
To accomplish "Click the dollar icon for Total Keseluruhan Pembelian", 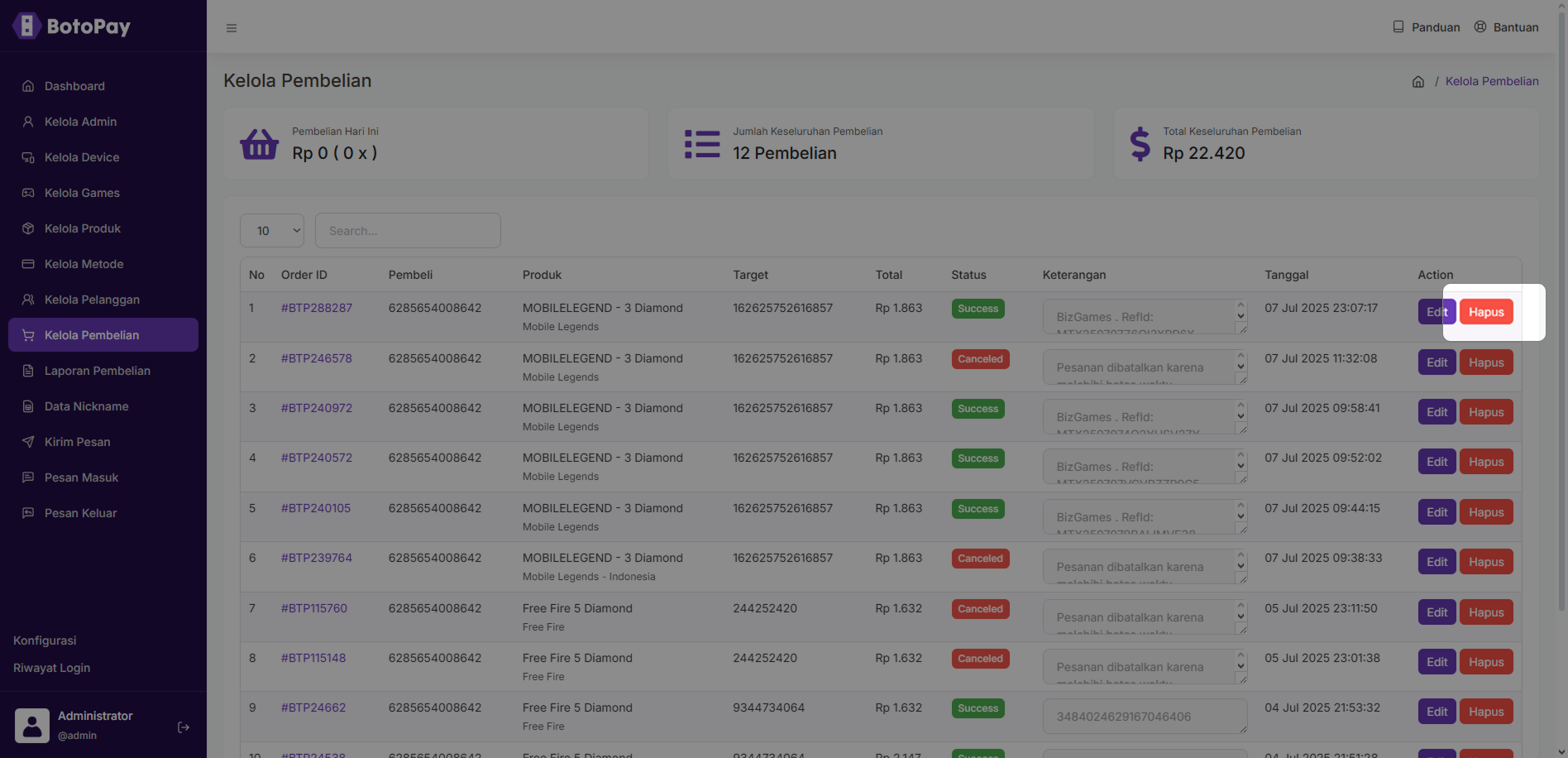I will pyautogui.click(x=1140, y=144).
